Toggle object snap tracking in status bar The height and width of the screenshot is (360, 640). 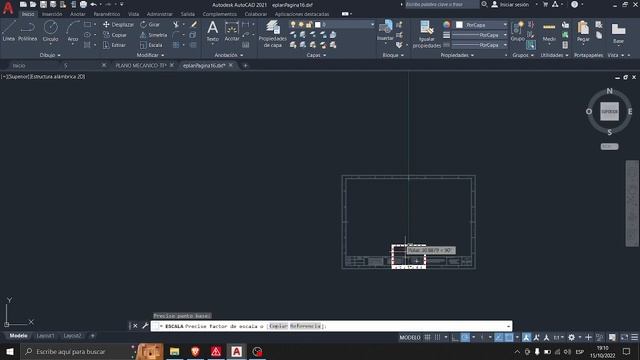(x=499, y=337)
